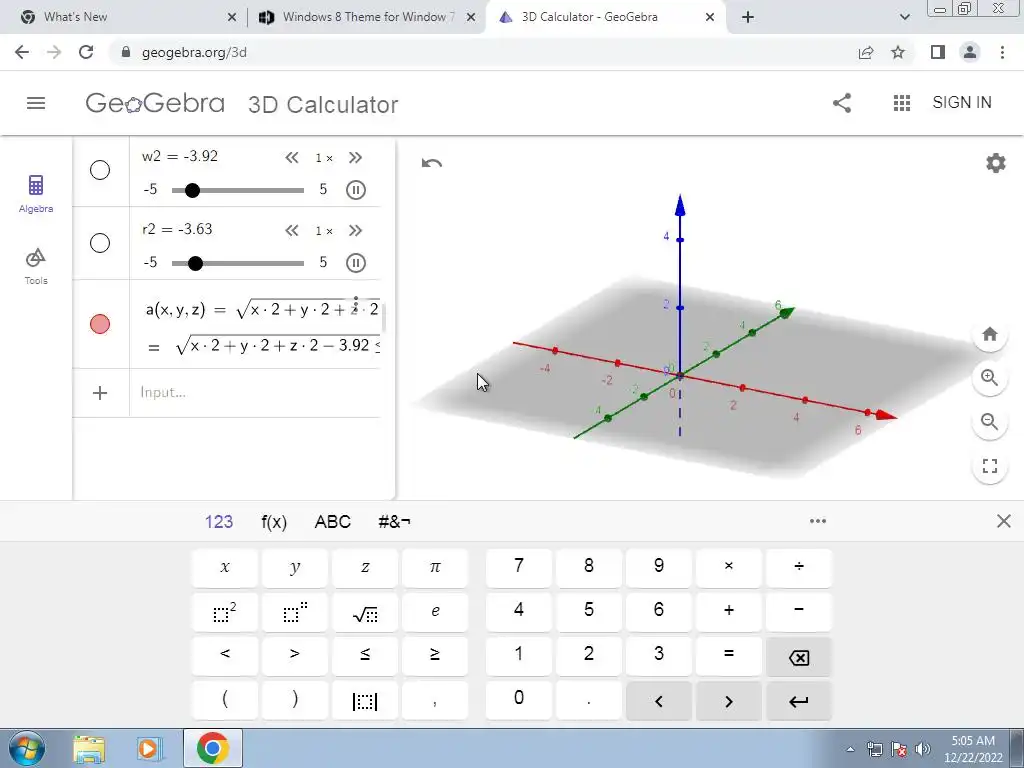Tap the keyboard backspace key
Image resolution: width=1024 pixels, height=768 pixels.
[799, 656]
